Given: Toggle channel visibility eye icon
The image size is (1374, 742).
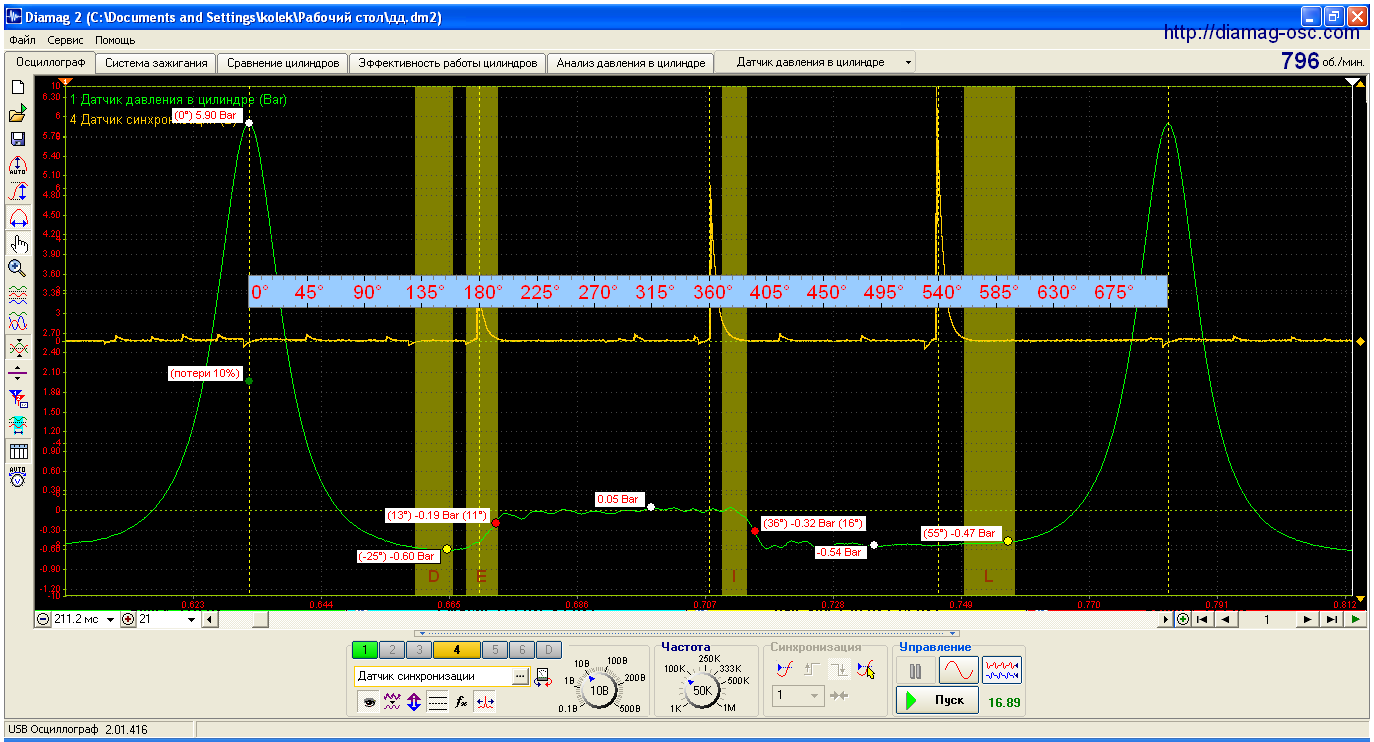Looking at the screenshot, I should pos(369,702).
